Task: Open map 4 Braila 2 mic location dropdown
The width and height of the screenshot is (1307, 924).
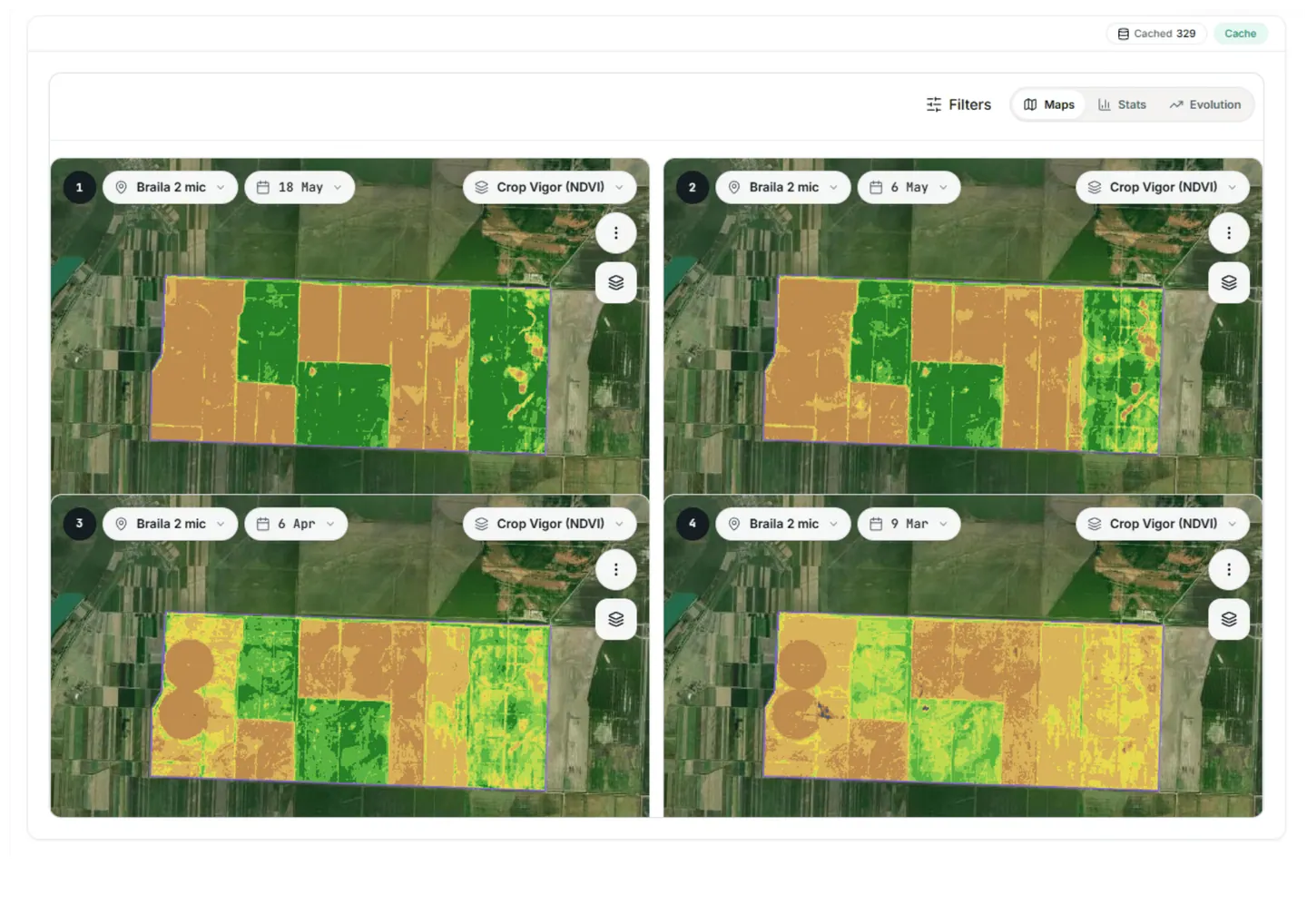Action: (783, 524)
